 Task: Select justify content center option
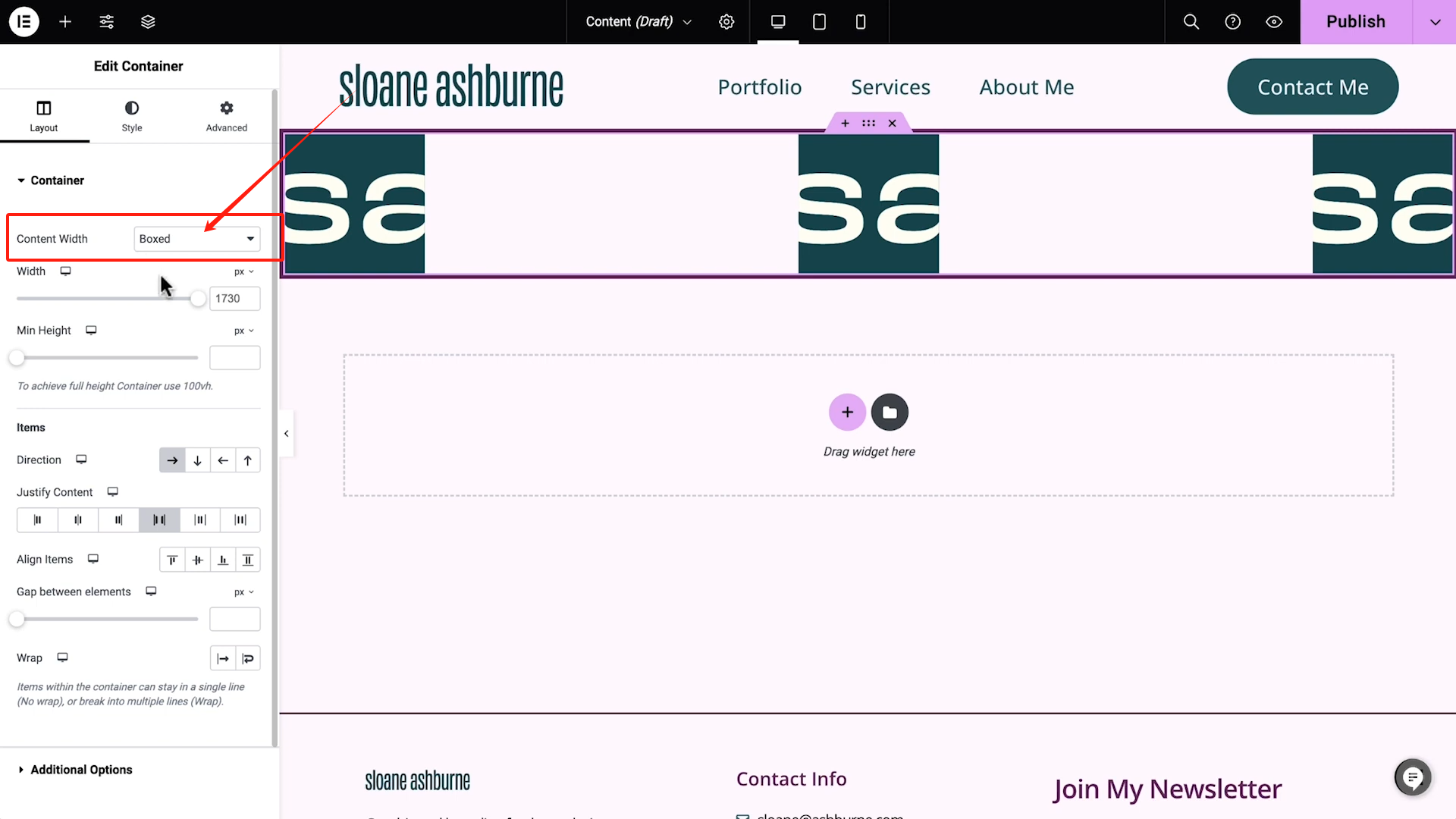click(78, 520)
